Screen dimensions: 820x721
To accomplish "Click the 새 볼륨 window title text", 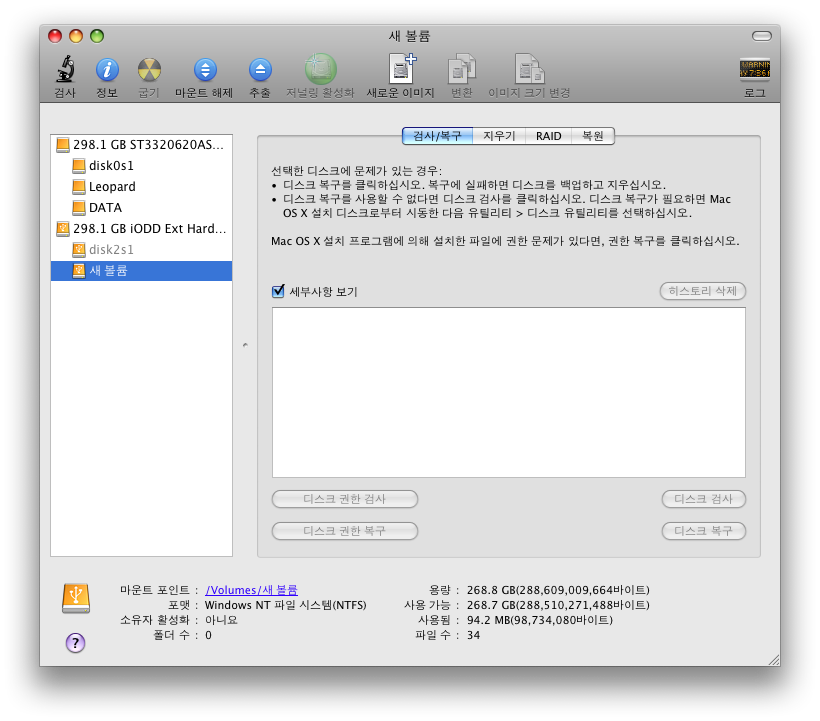I will pyautogui.click(x=409, y=36).
